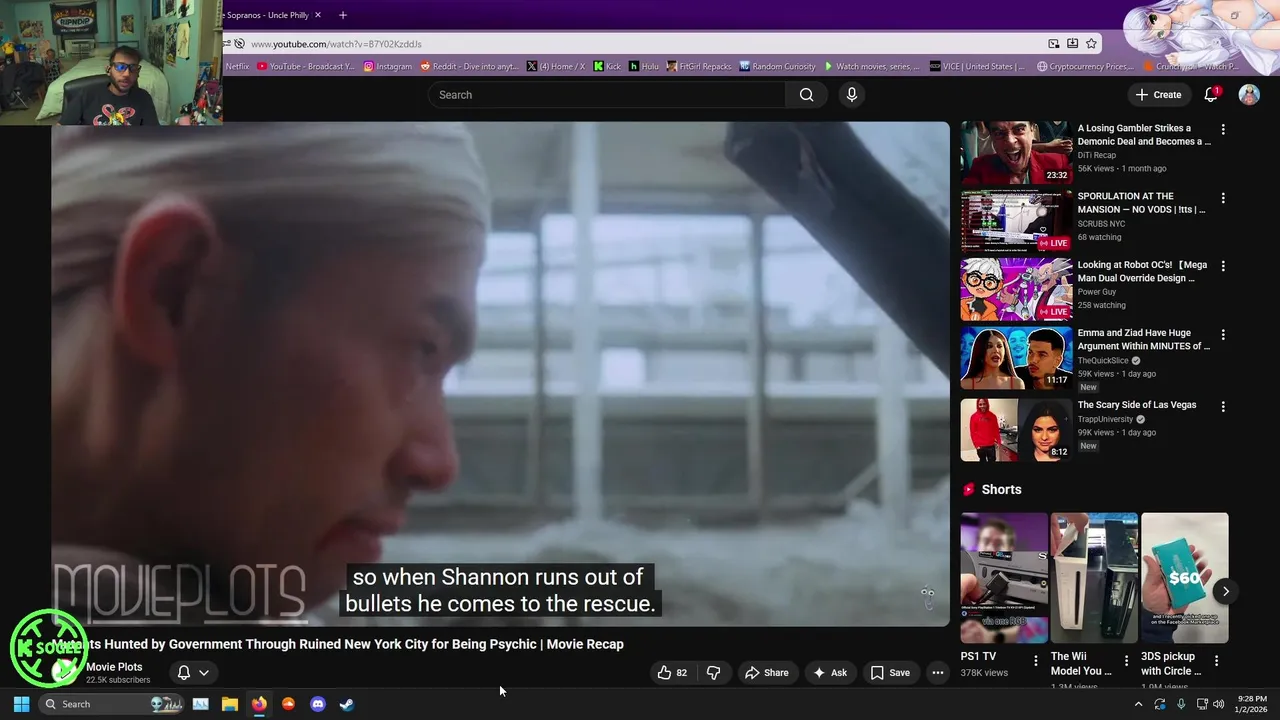Open Firefox from the taskbar
Viewport: 1280px width, 720px height.
coord(259,704)
